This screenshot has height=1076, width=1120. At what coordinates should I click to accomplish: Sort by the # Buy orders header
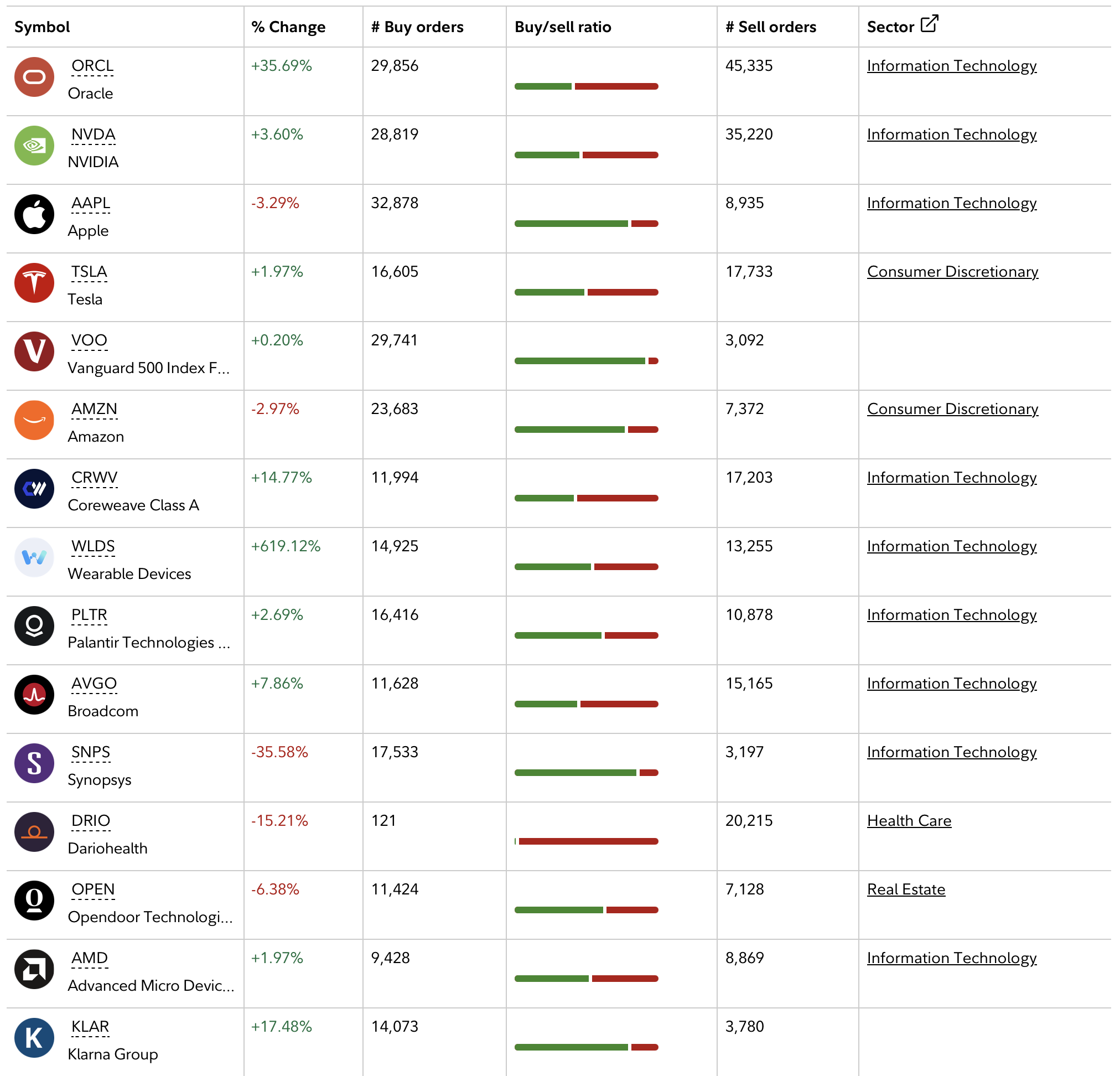coord(417,27)
